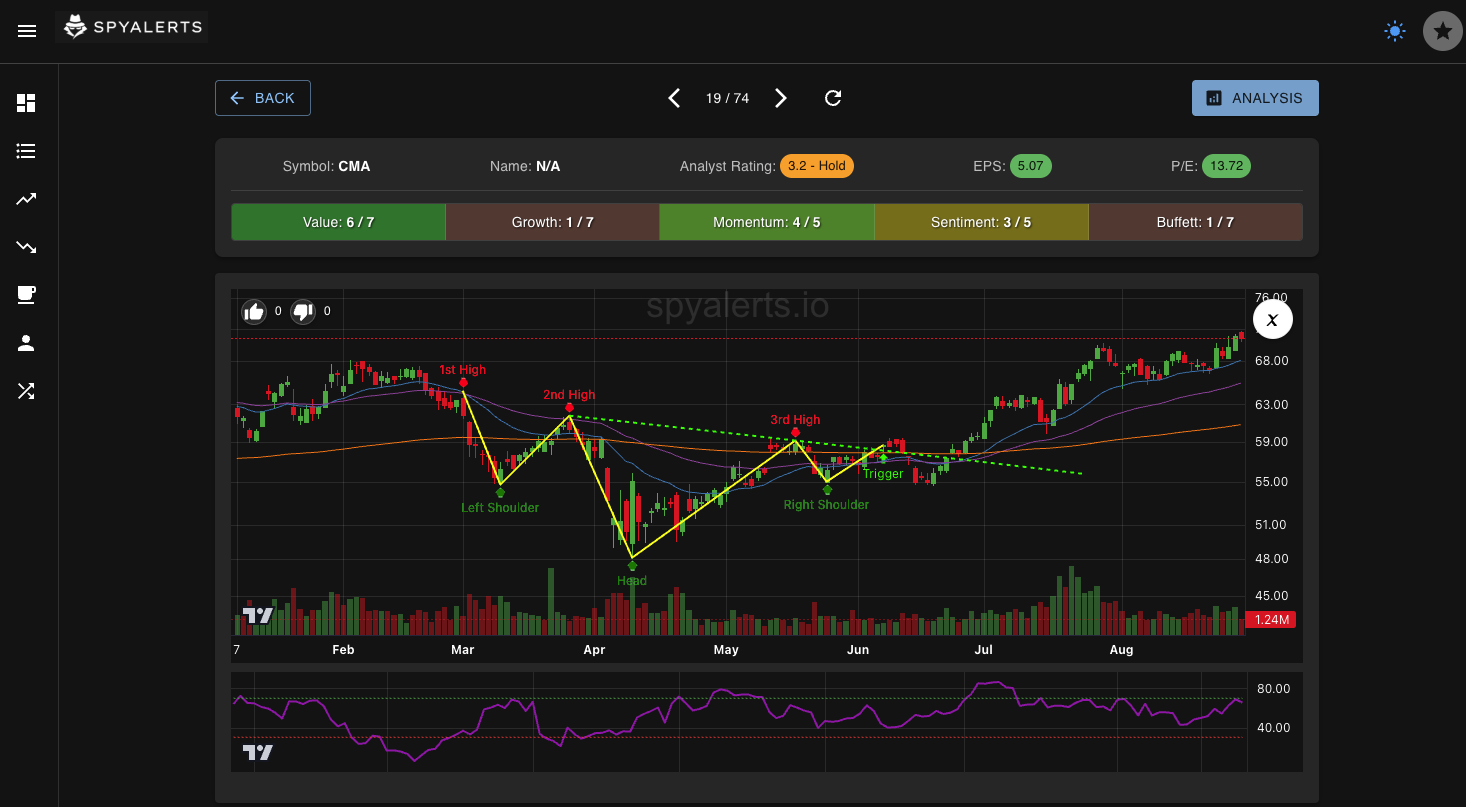Give a thumbs down to this chart
Screen dimensions: 1466x807
click(302, 311)
